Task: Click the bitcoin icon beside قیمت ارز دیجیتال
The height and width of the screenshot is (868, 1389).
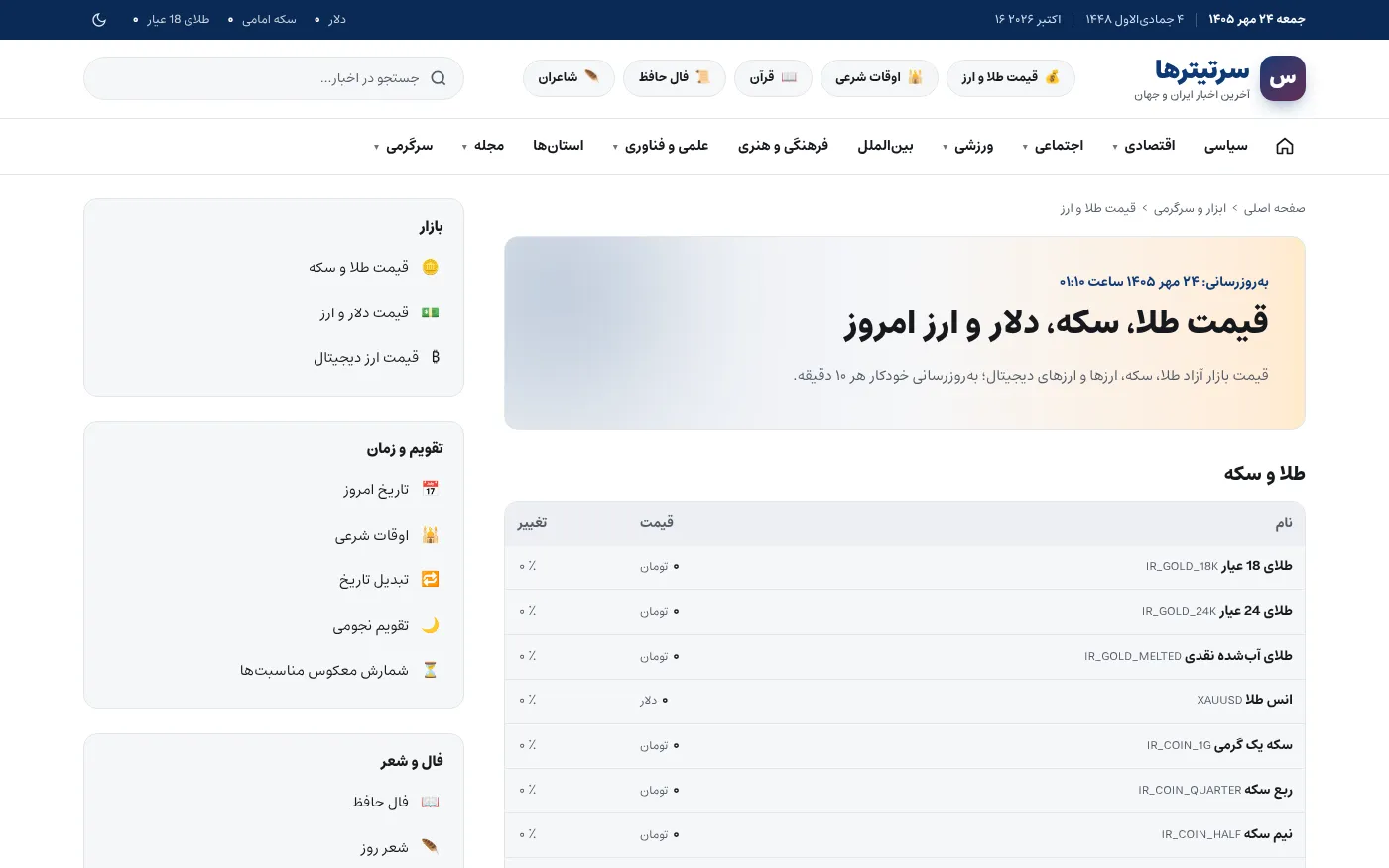Action: pyautogui.click(x=435, y=357)
